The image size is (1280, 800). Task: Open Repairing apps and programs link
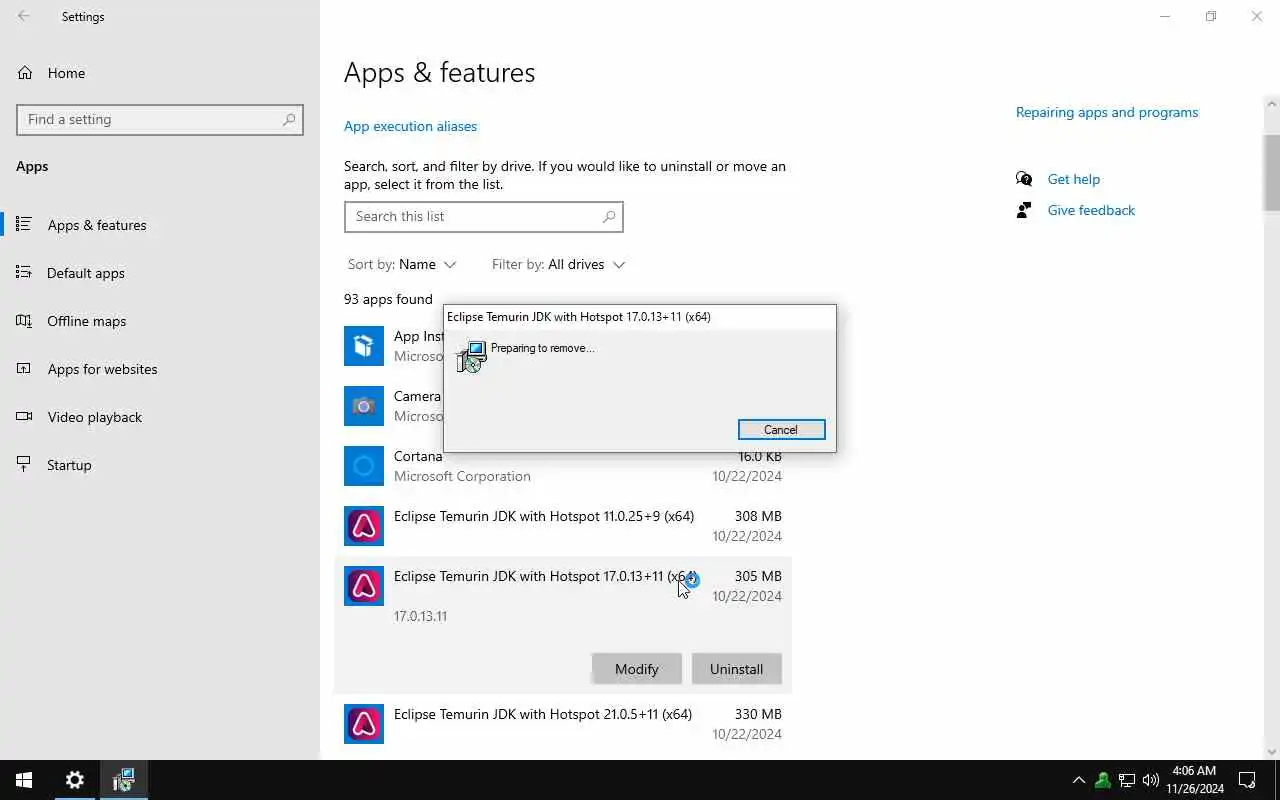point(1107,112)
